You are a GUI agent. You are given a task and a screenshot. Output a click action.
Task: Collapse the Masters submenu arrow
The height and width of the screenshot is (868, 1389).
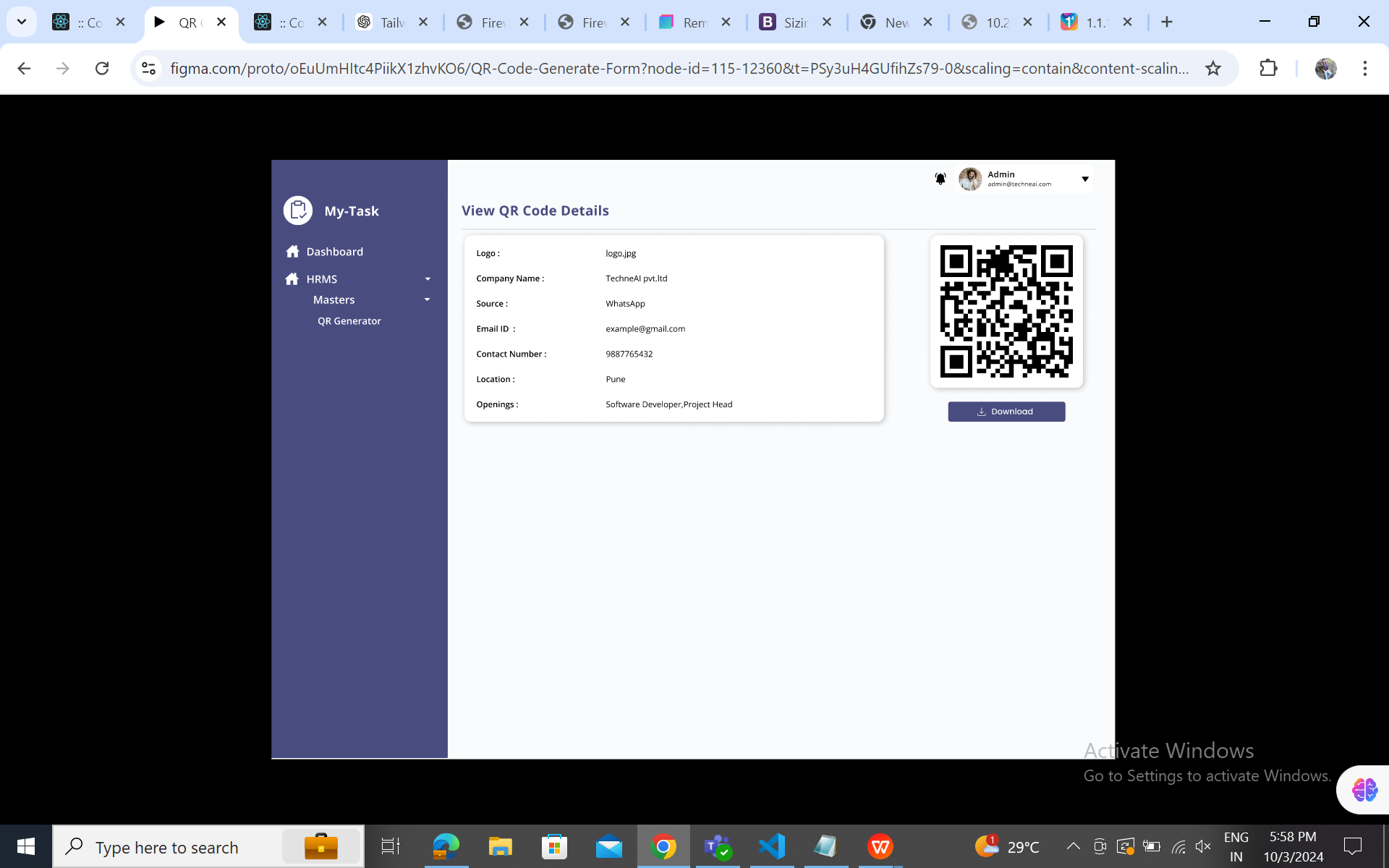(x=427, y=299)
